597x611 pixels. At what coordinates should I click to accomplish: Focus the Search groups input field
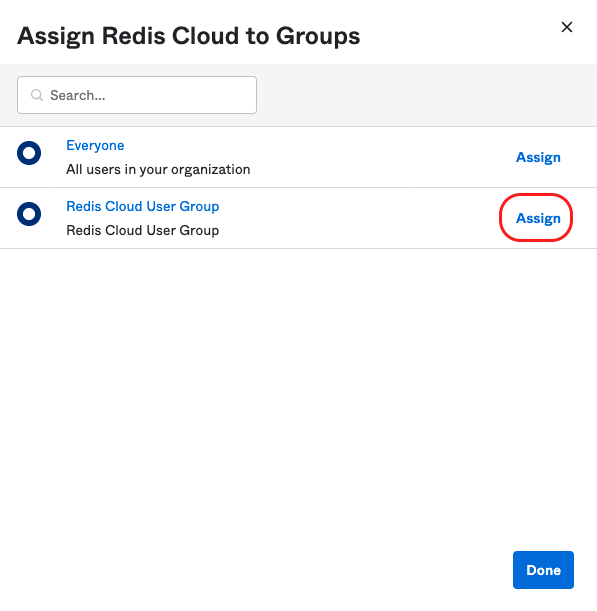pyautogui.click(x=137, y=95)
